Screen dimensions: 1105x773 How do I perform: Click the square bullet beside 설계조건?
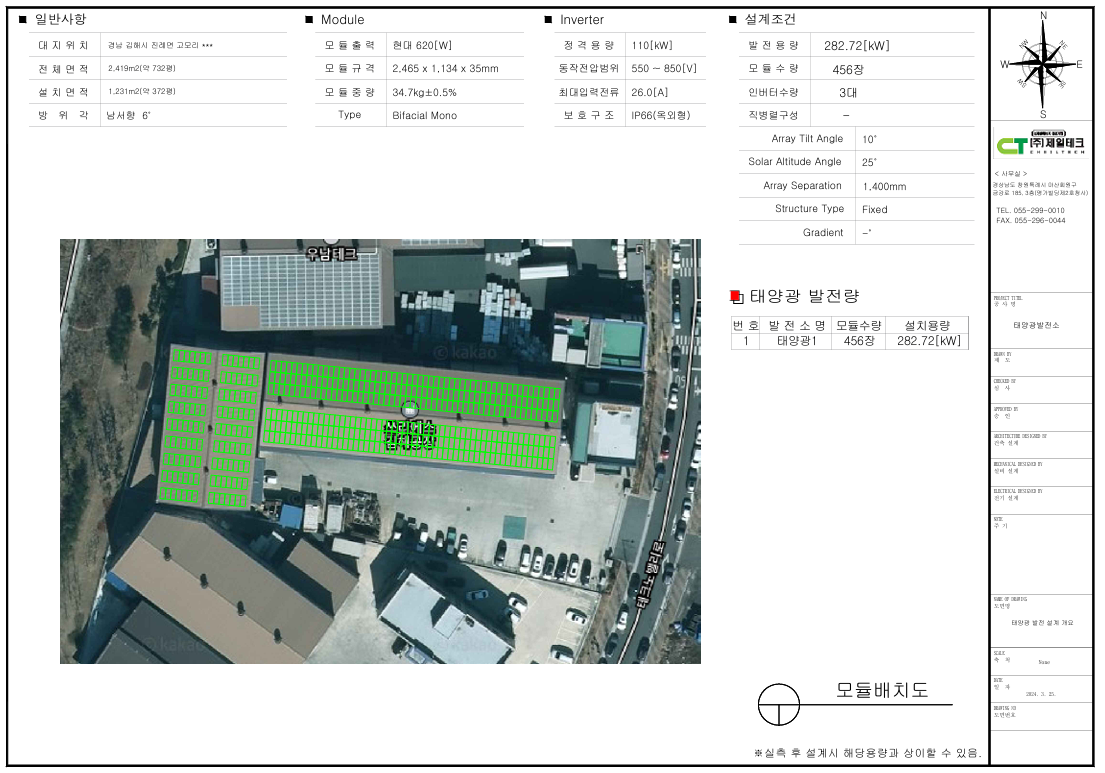click(x=733, y=19)
